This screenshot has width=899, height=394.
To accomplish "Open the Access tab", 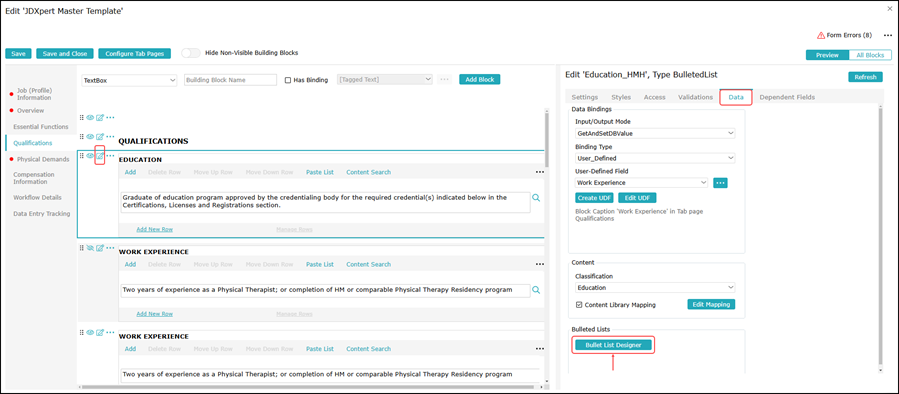I will click(x=655, y=97).
